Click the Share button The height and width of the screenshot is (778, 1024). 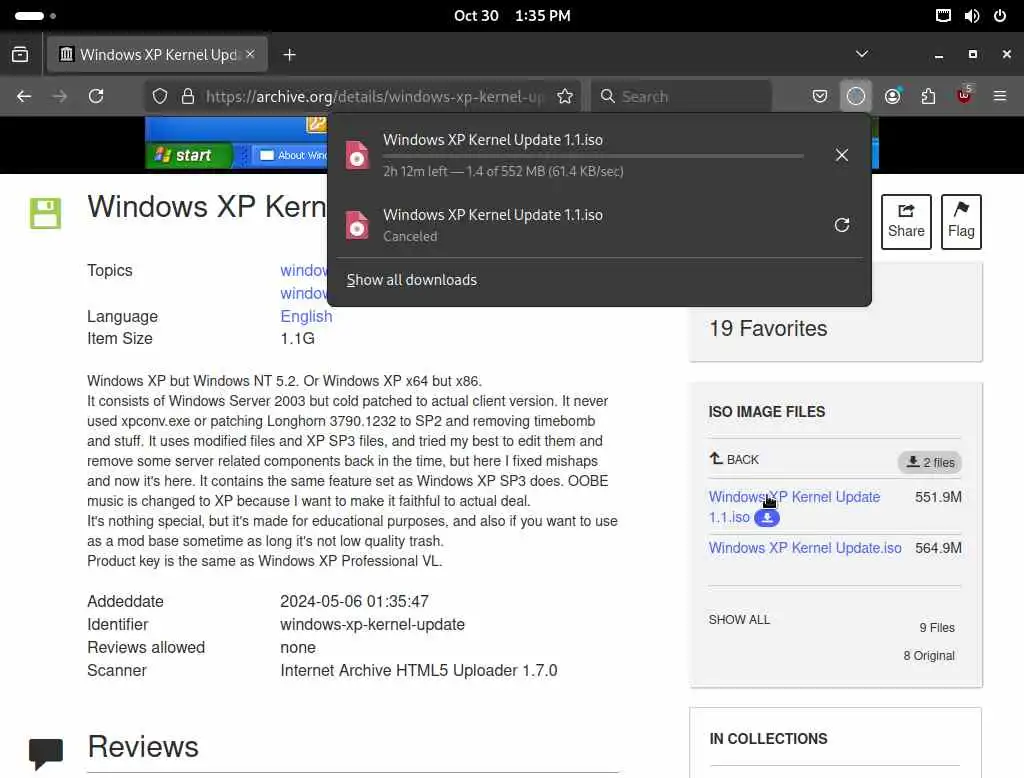[906, 221]
